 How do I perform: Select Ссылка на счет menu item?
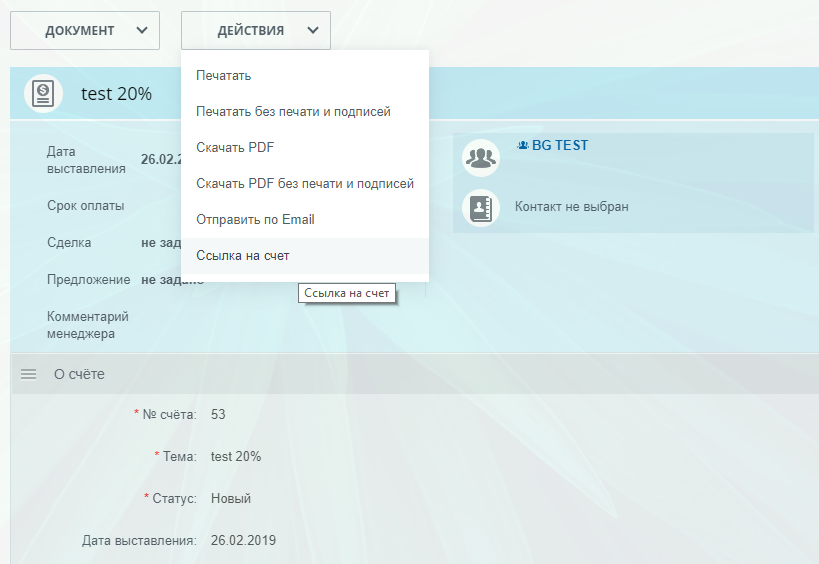[305, 256]
